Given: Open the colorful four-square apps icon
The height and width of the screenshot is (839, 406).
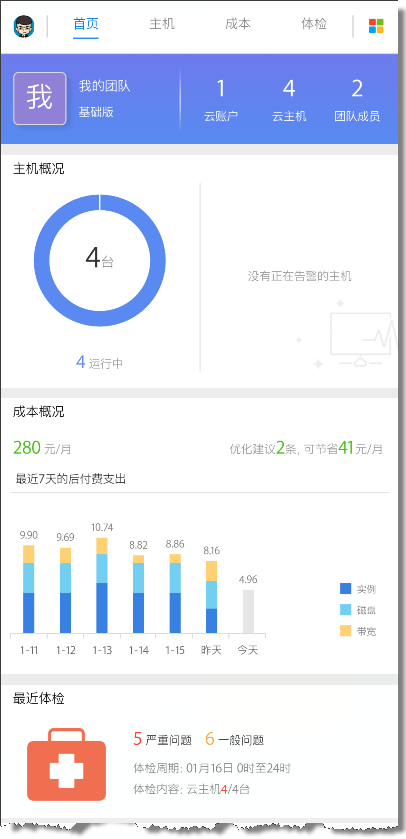Looking at the screenshot, I should point(376,26).
